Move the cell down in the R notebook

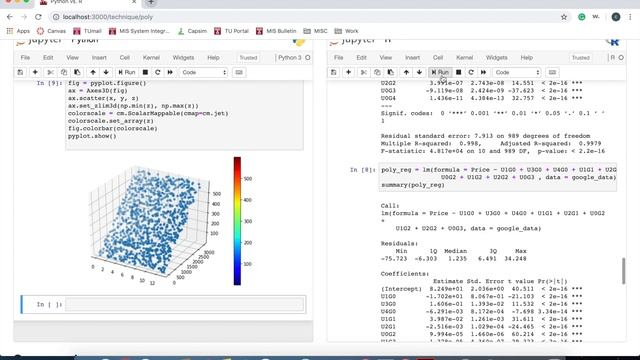point(419,72)
